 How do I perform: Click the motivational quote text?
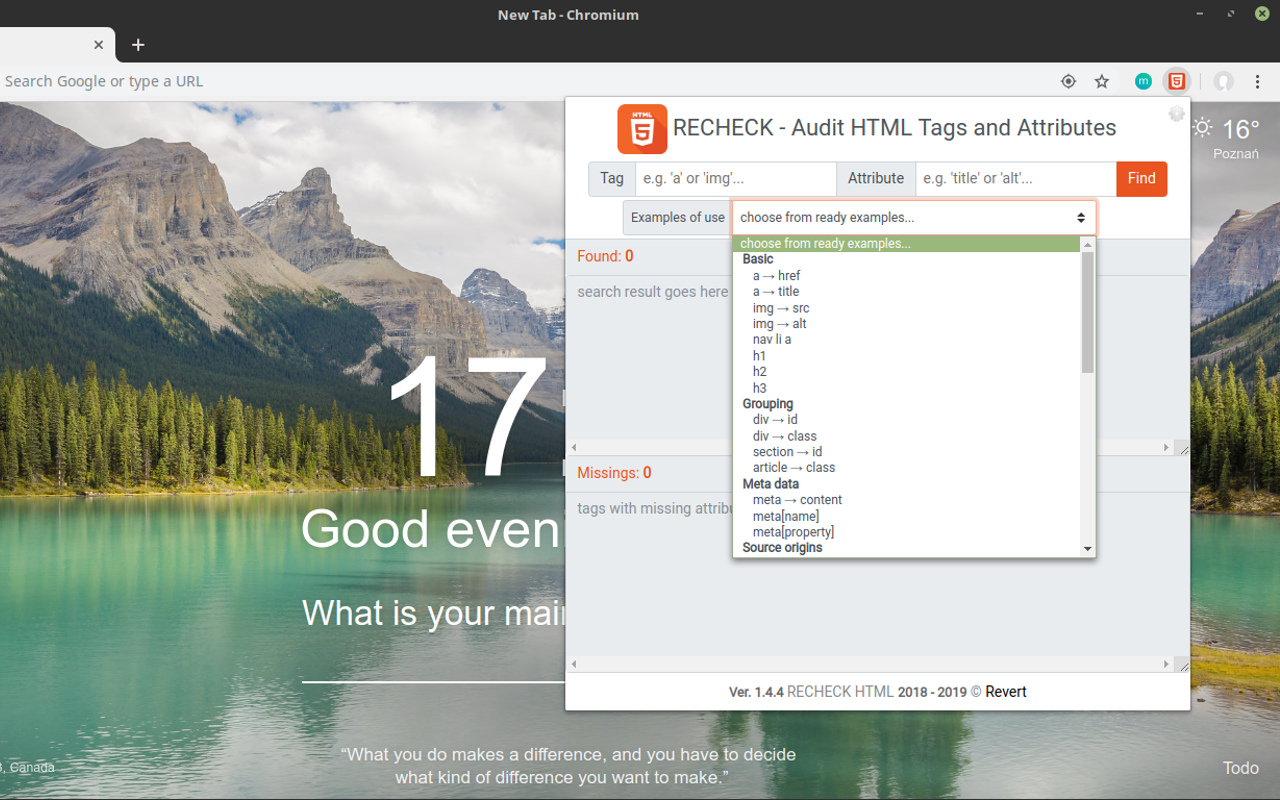click(568, 766)
